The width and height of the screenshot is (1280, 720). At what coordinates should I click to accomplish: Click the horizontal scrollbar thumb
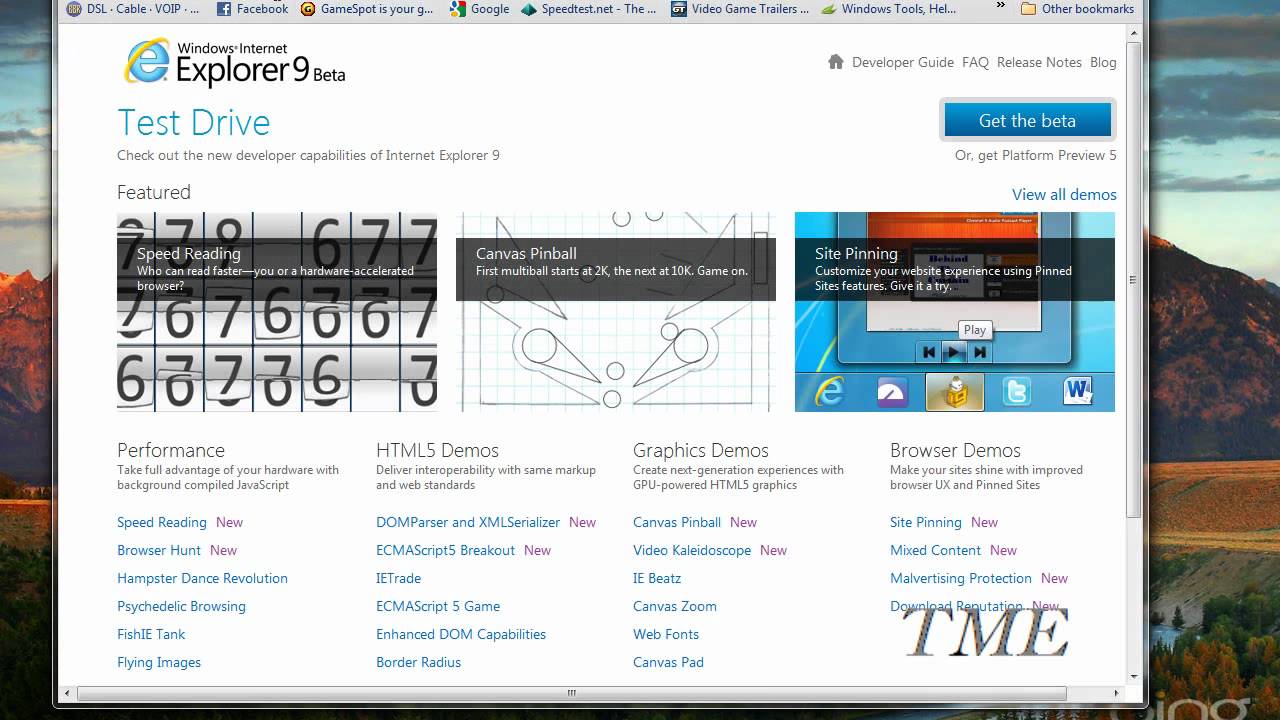click(x=572, y=692)
